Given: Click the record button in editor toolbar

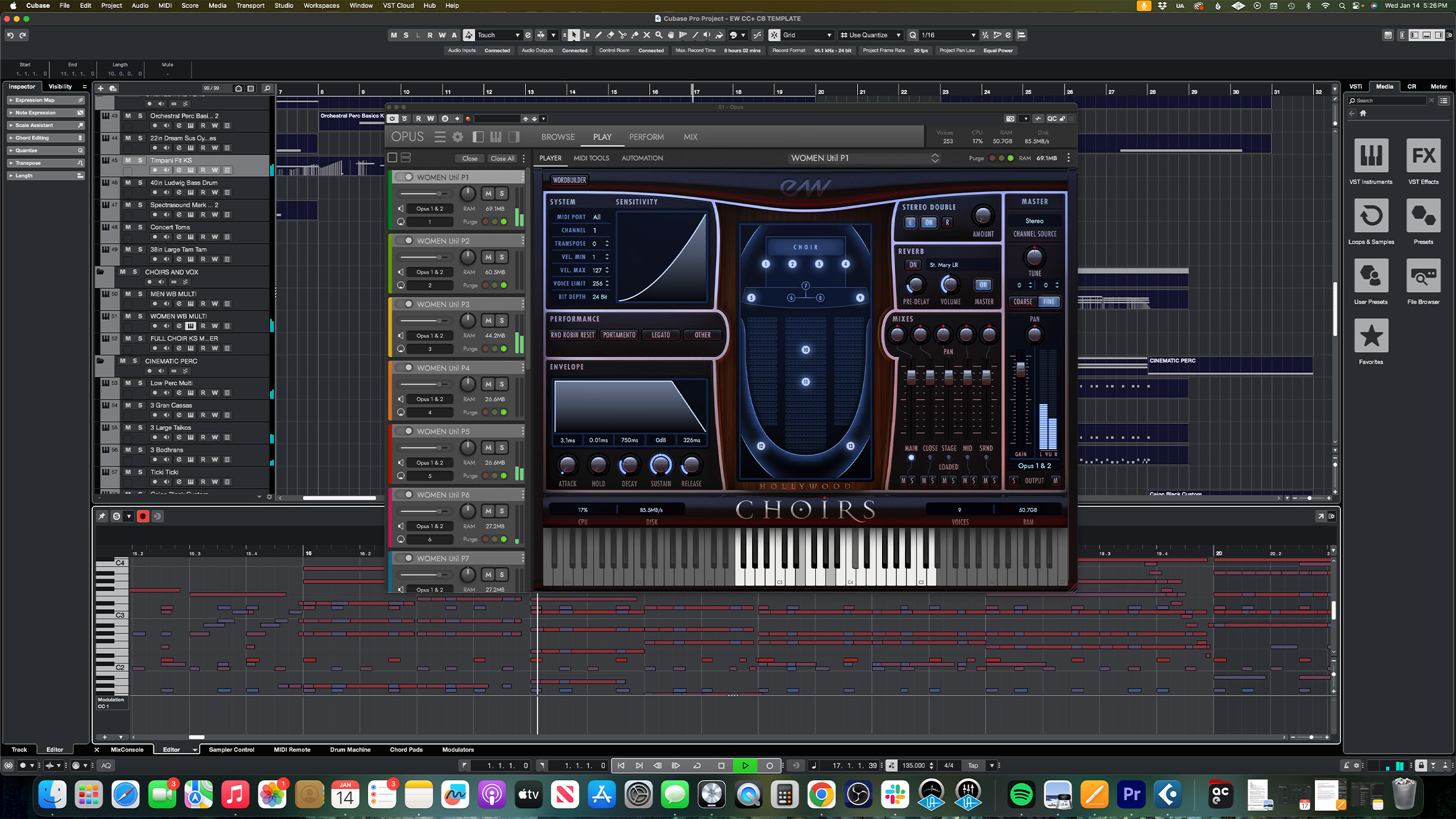Looking at the screenshot, I should pyautogui.click(x=143, y=516).
